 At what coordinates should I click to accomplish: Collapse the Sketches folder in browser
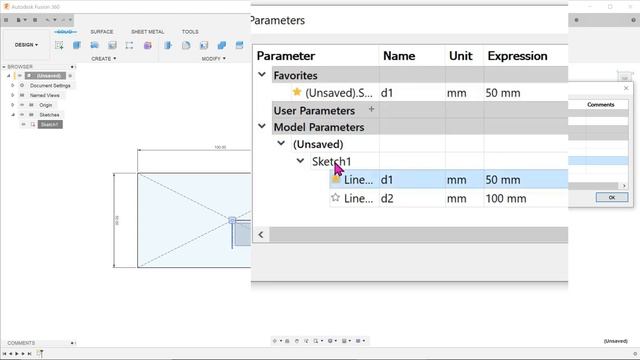13,115
